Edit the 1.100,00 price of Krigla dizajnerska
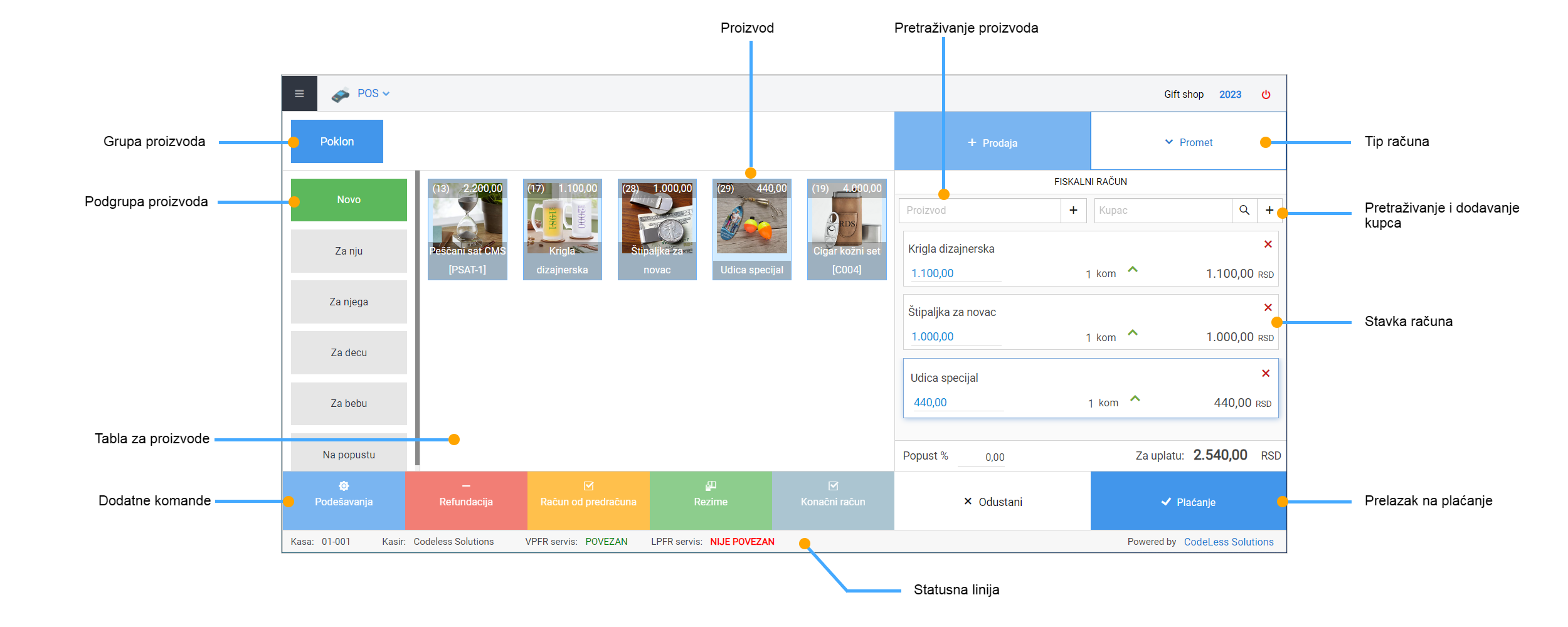Screen dimensions: 1568x627 click(x=955, y=273)
